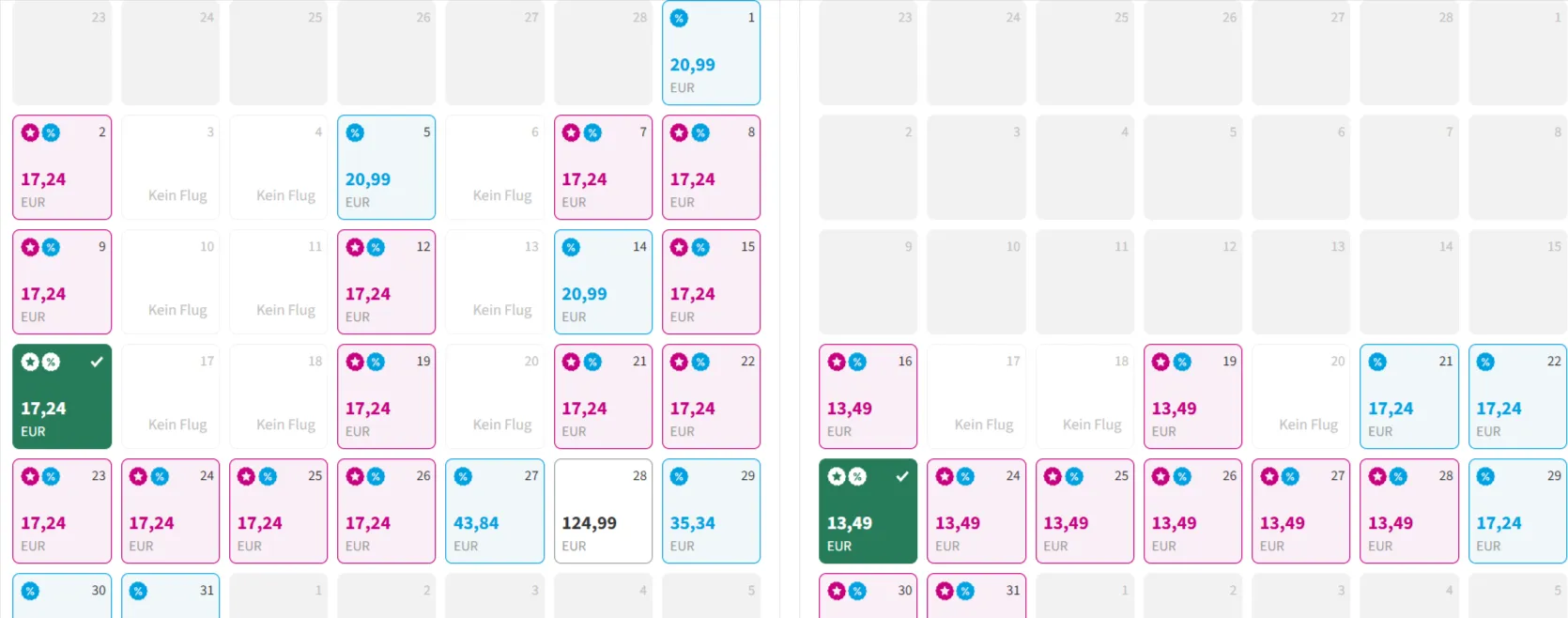Click the star icon on day 16 priced 13,49

point(835,361)
